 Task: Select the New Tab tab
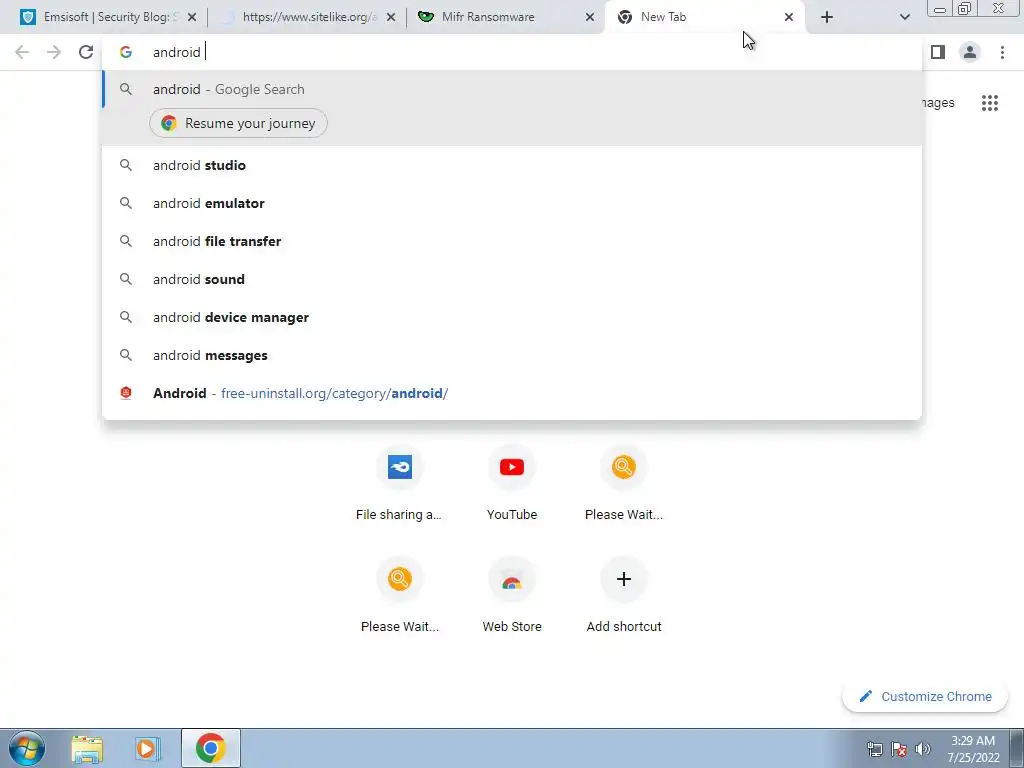click(x=702, y=17)
